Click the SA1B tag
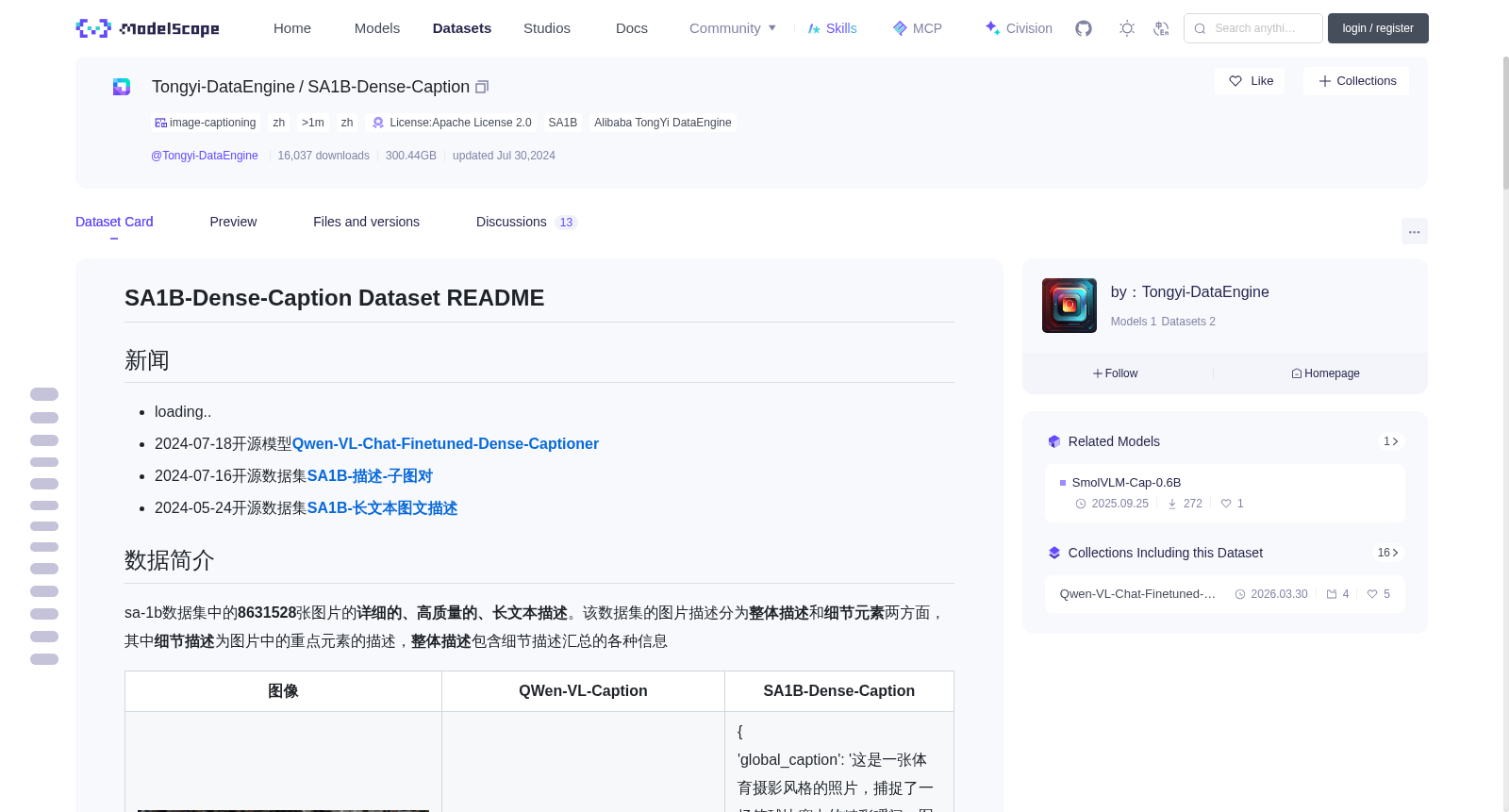Screen dimensions: 1509x812 coord(563,123)
